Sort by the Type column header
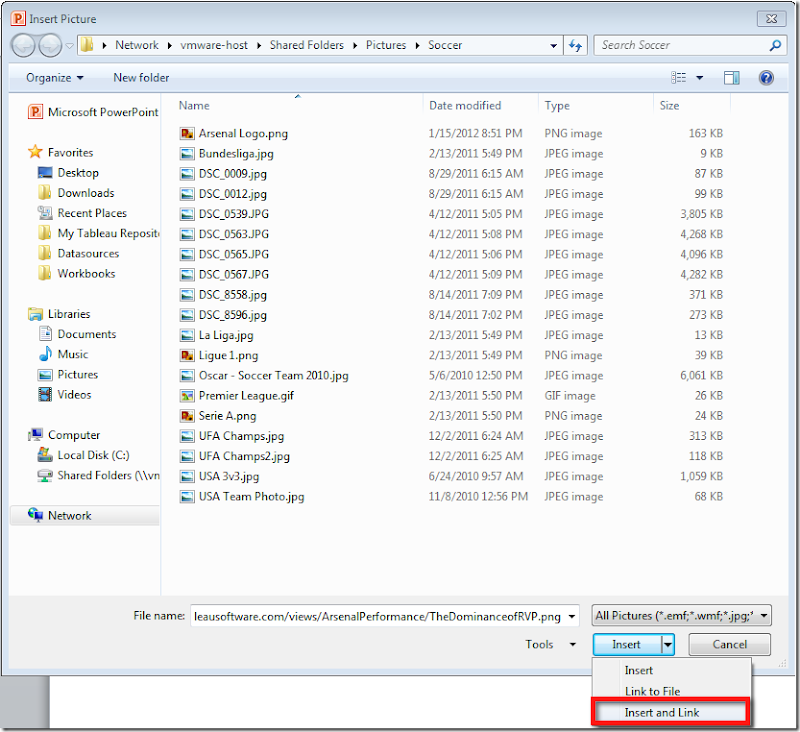This screenshot has height=732, width=800. [557, 106]
